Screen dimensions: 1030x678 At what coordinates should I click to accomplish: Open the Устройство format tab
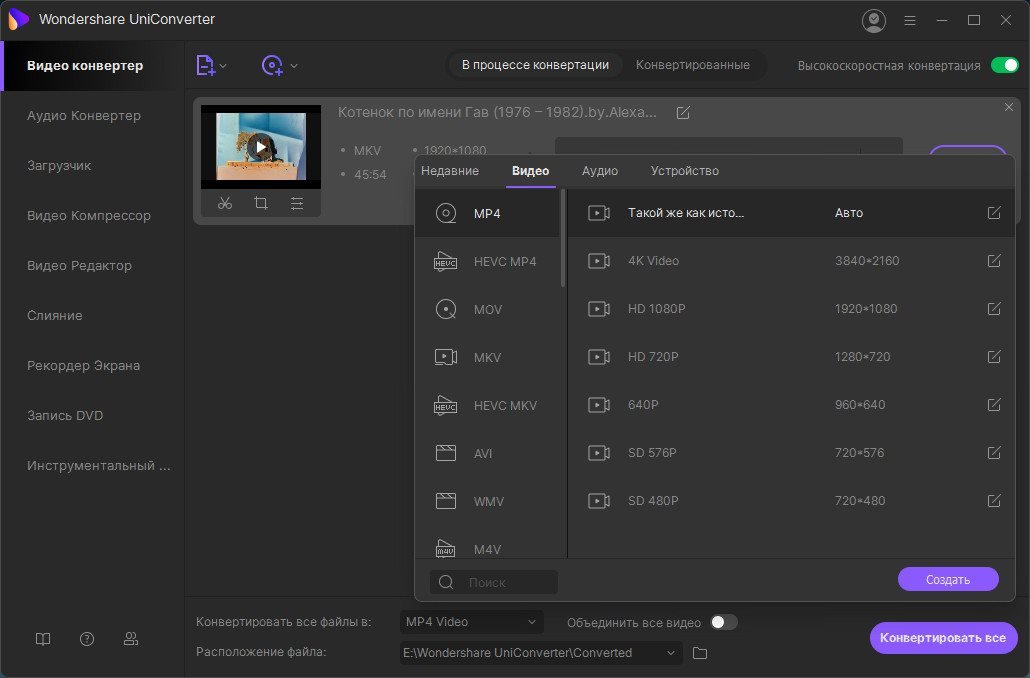[x=684, y=171]
